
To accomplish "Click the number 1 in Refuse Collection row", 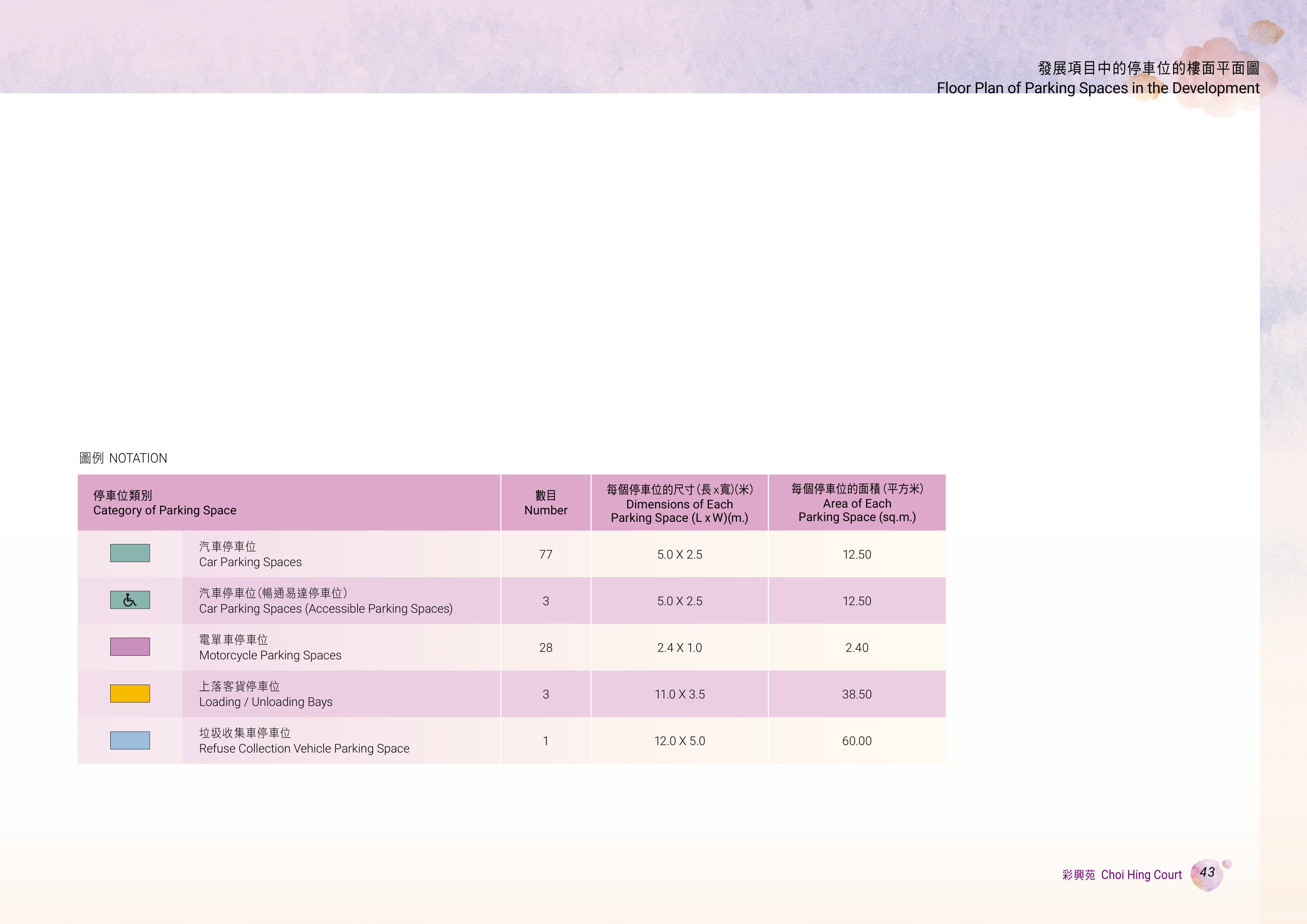I will tap(545, 741).
